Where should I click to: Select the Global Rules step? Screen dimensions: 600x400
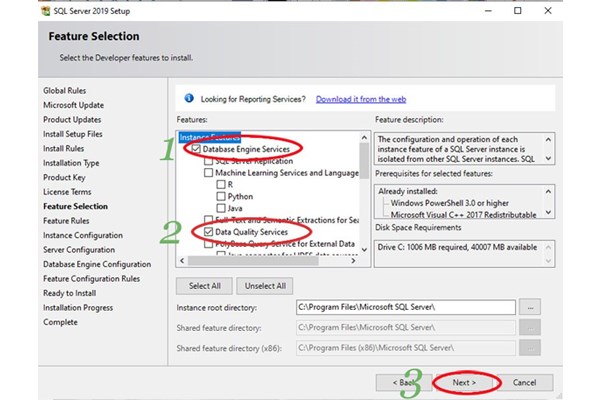64,91
